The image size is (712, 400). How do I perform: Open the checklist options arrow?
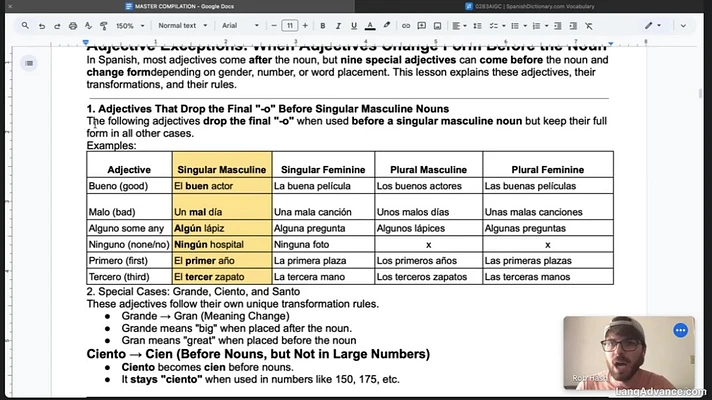click(x=504, y=26)
